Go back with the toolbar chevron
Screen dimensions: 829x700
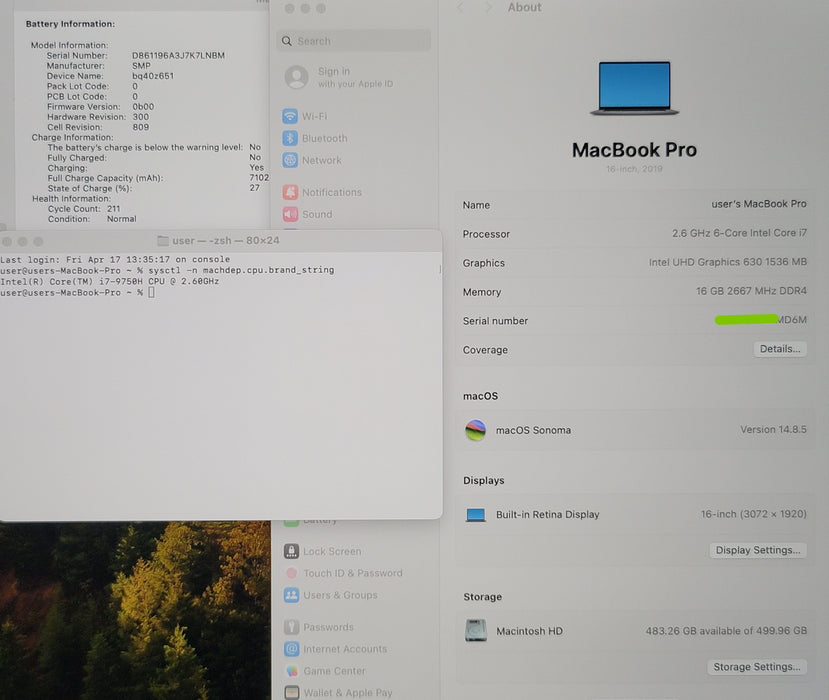(x=460, y=7)
